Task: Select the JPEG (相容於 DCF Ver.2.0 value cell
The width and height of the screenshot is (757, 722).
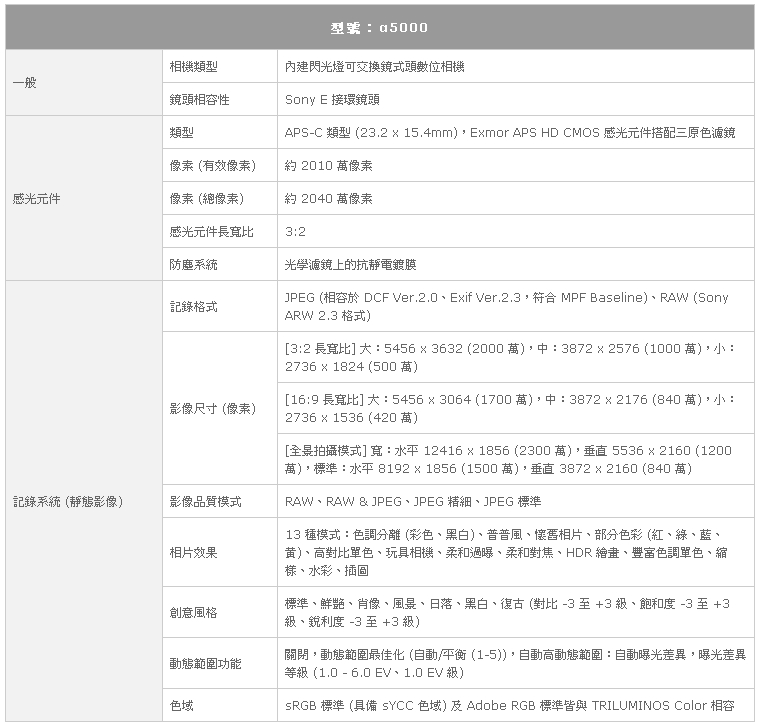Action: pos(516,306)
